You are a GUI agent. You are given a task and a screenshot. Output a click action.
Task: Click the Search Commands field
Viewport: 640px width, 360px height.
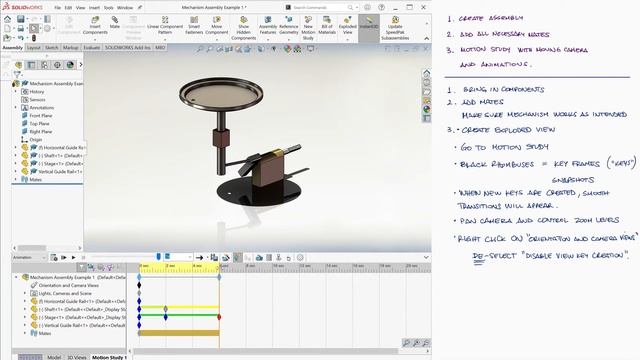pyautogui.click(x=322, y=7)
